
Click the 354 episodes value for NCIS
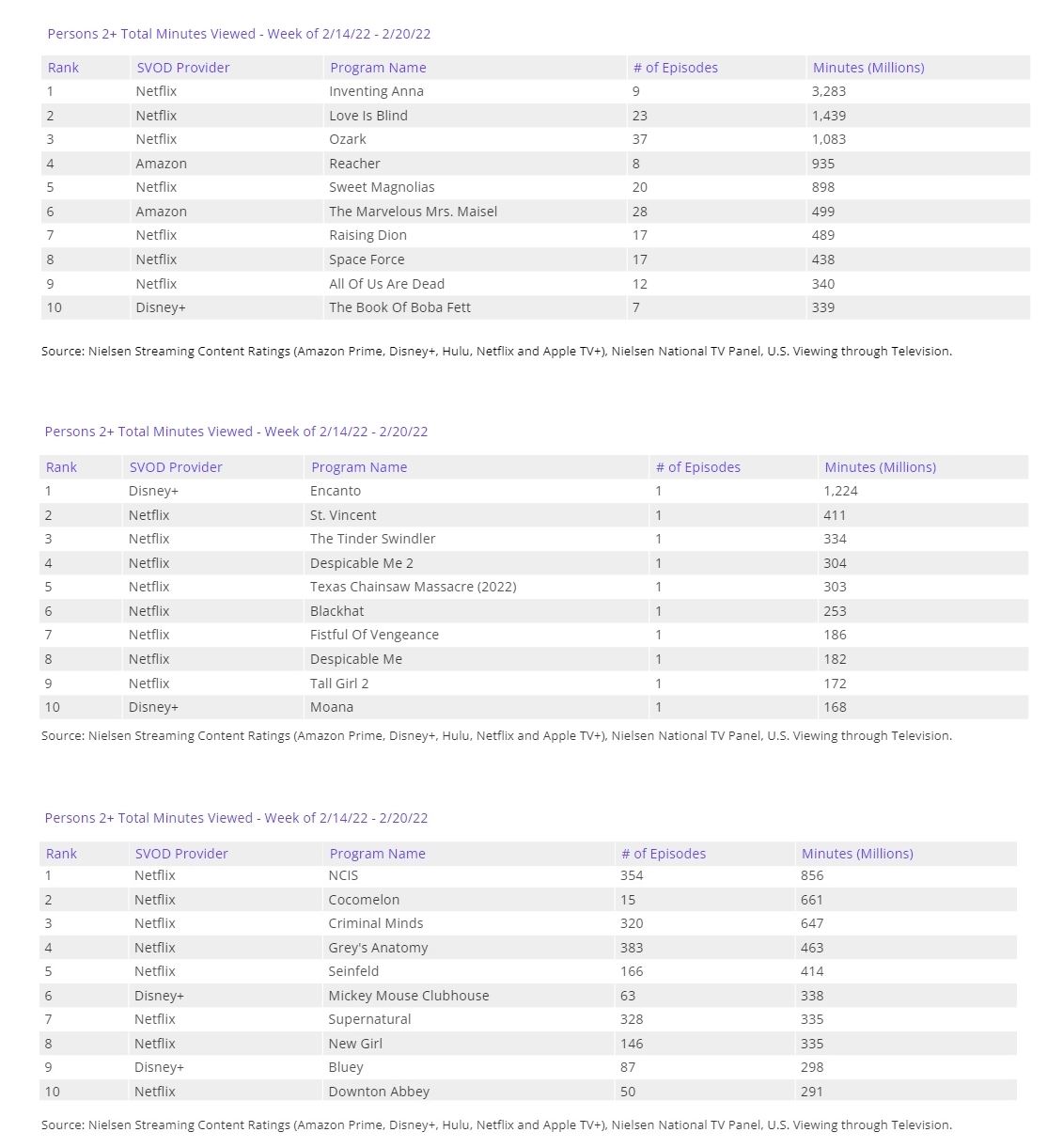pos(632,875)
